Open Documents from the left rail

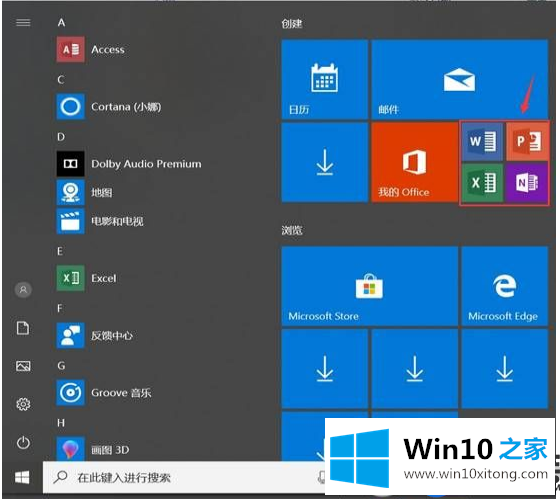(23, 328)
